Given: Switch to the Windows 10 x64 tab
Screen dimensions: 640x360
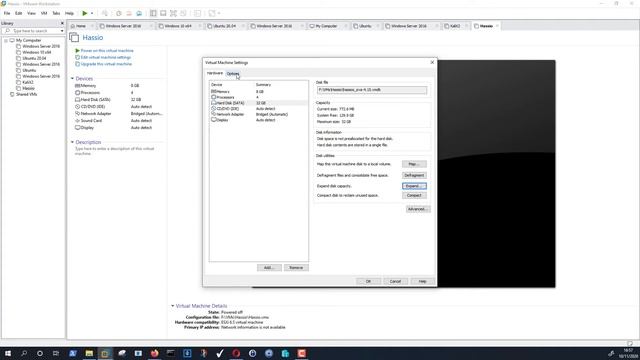Looking at the screenshot, I should point(178,26).
